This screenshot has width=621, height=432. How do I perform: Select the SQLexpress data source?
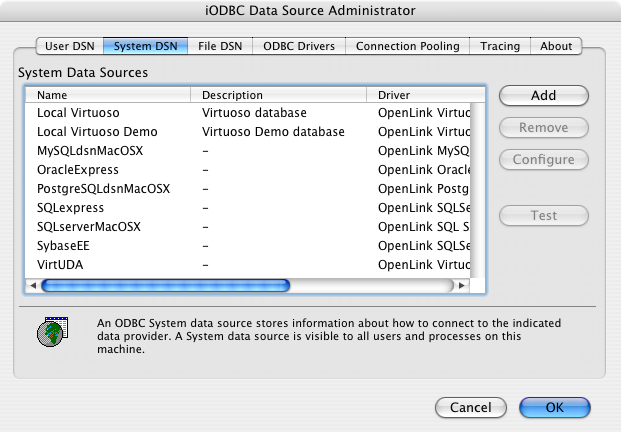click(248, 208)
